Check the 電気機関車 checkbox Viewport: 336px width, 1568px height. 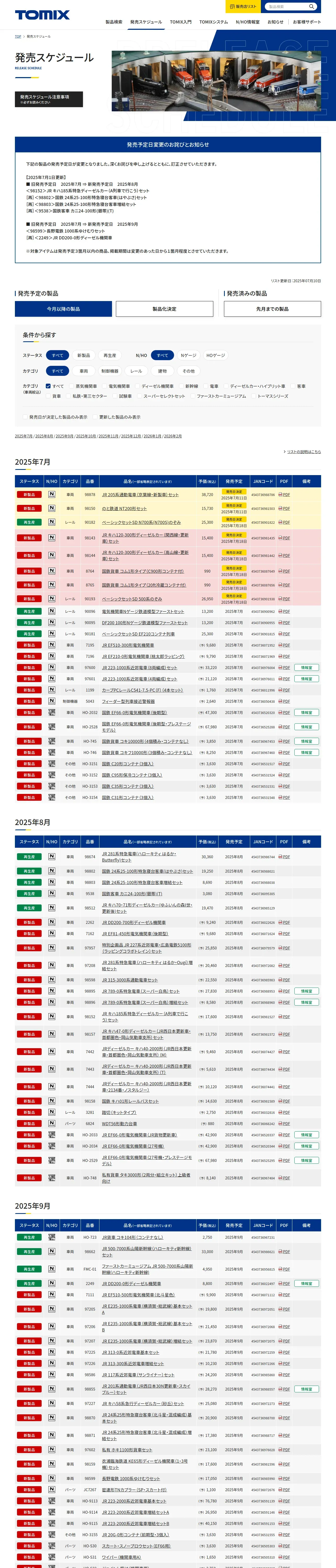104,386
